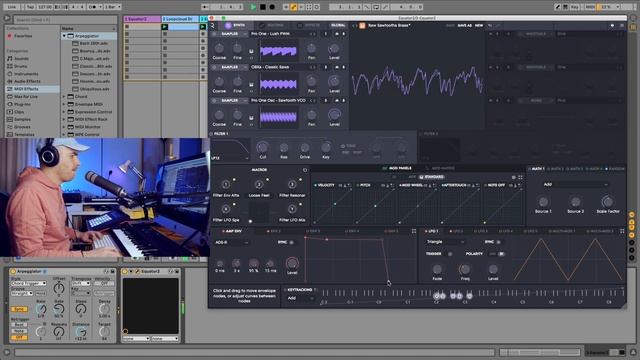The width and height of the screenshot is (640, 360).
Task: Expand the envelope editor to fullscreen
Action: tap(414, 231)
